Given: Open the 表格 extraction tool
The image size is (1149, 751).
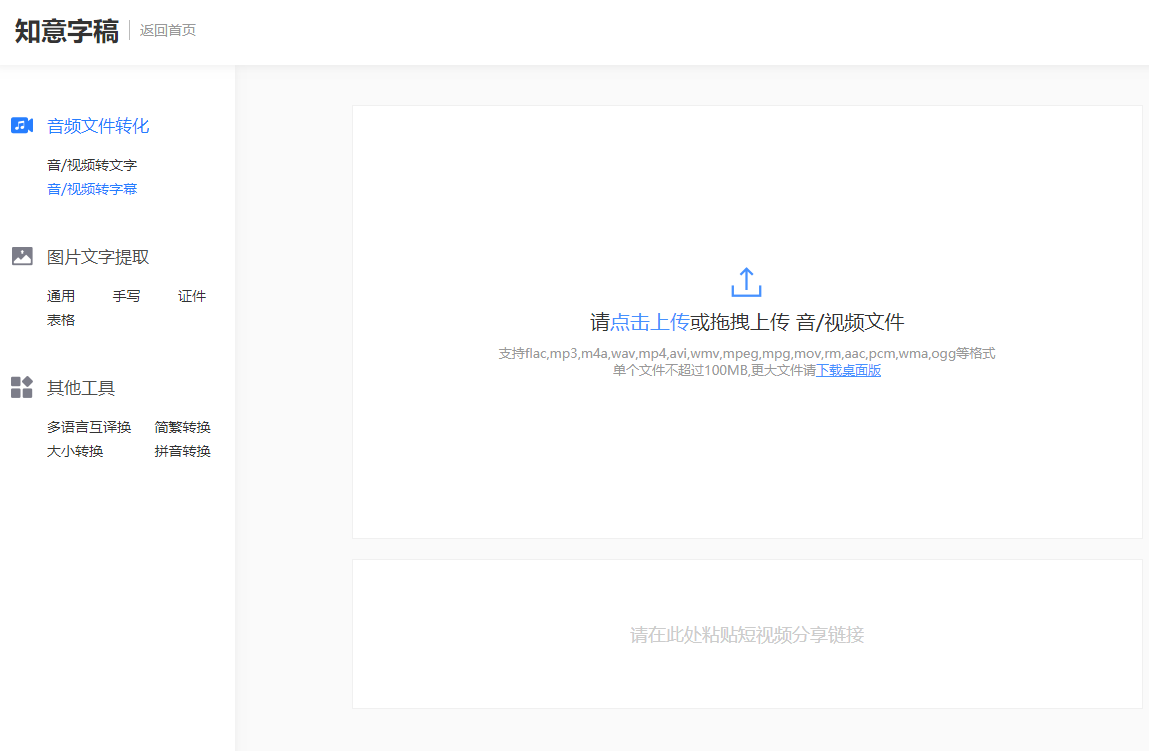Looking at the screenshot, I should click(61, 319).
